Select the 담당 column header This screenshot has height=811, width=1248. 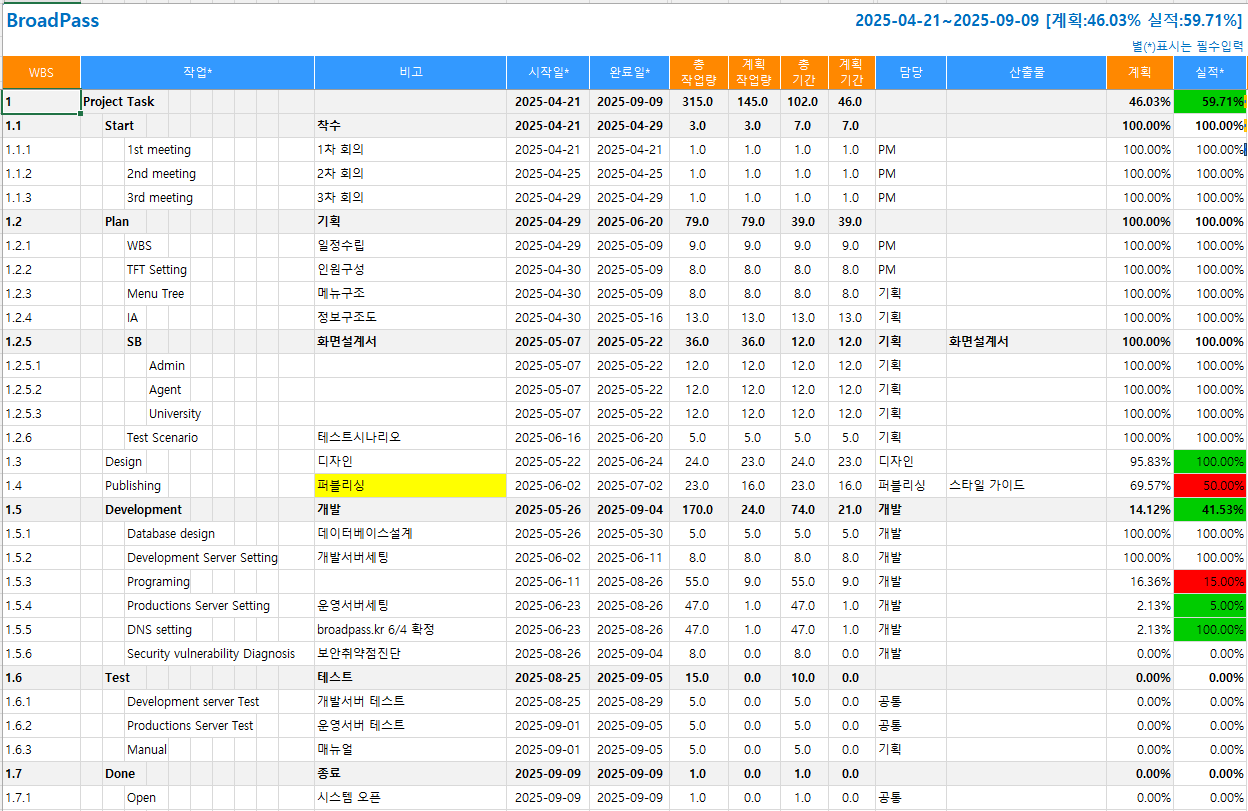click(910, 73)
